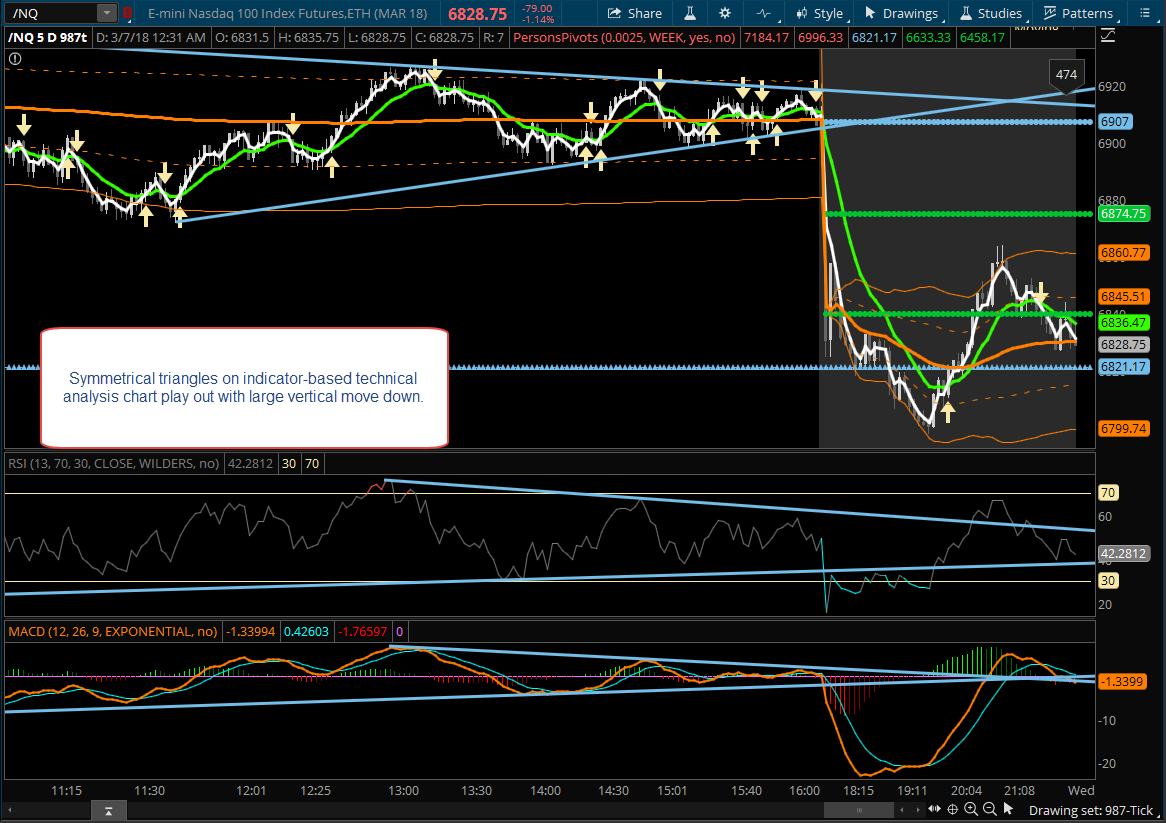This screenshot has width=1166, height=823.
Task: Click the /NQ symbol input field
Action: (51, 13)
